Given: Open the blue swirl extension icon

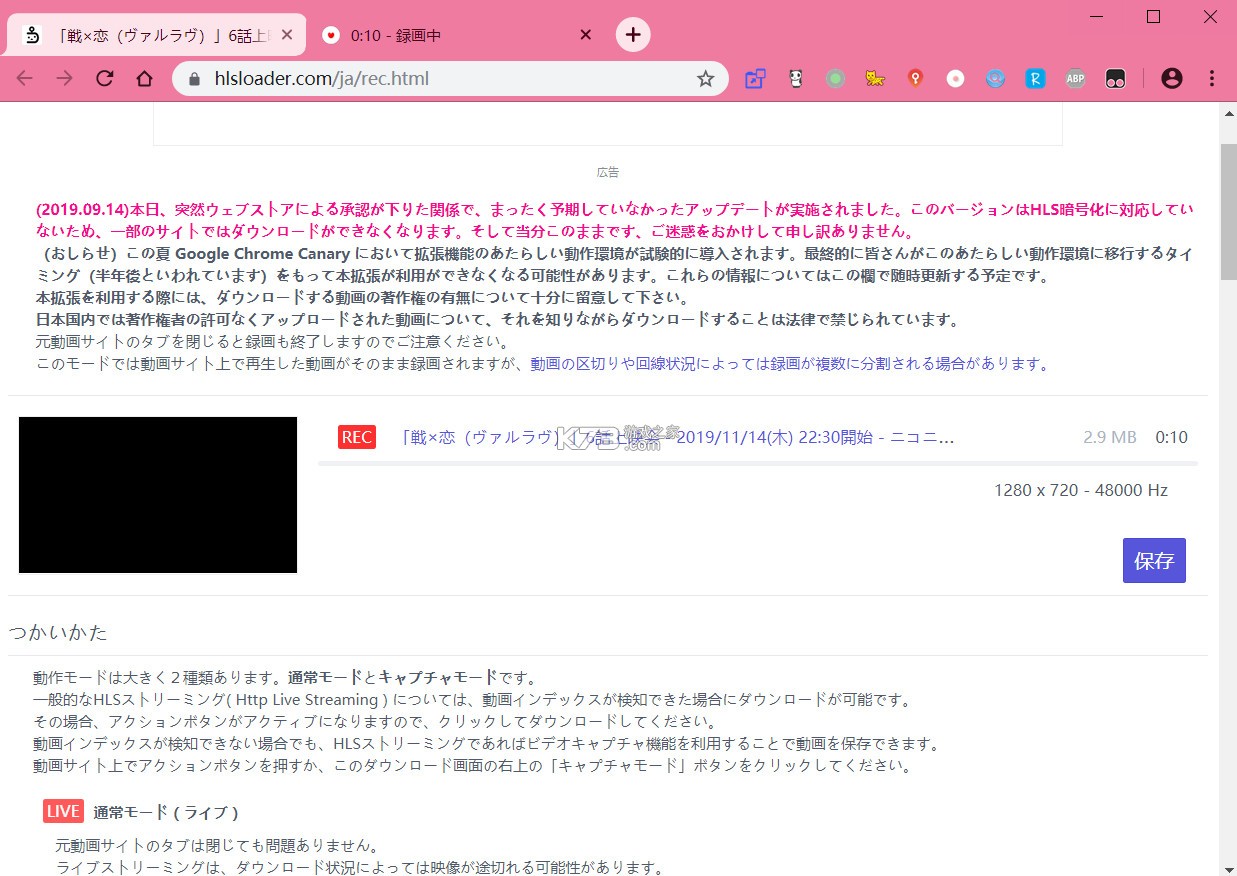Looking at the screenshot, I should [995, 78].
